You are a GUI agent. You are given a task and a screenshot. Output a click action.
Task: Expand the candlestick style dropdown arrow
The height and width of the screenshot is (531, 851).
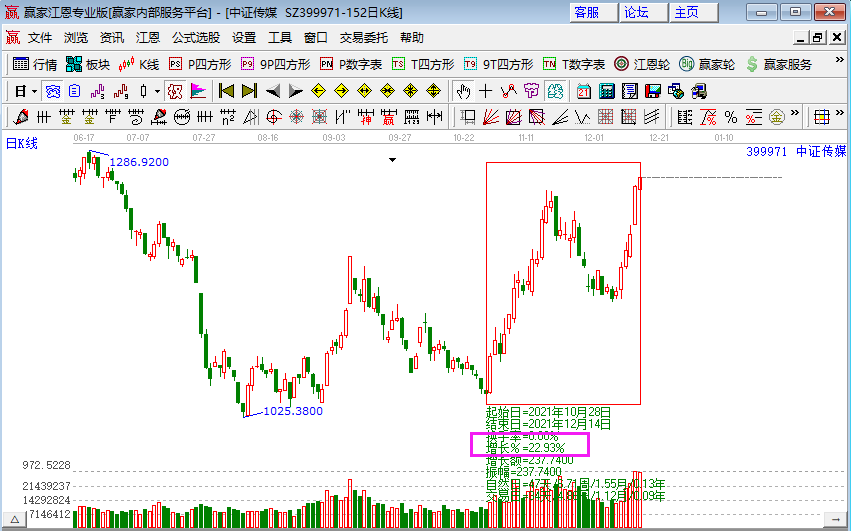click(x=157, y=92)
